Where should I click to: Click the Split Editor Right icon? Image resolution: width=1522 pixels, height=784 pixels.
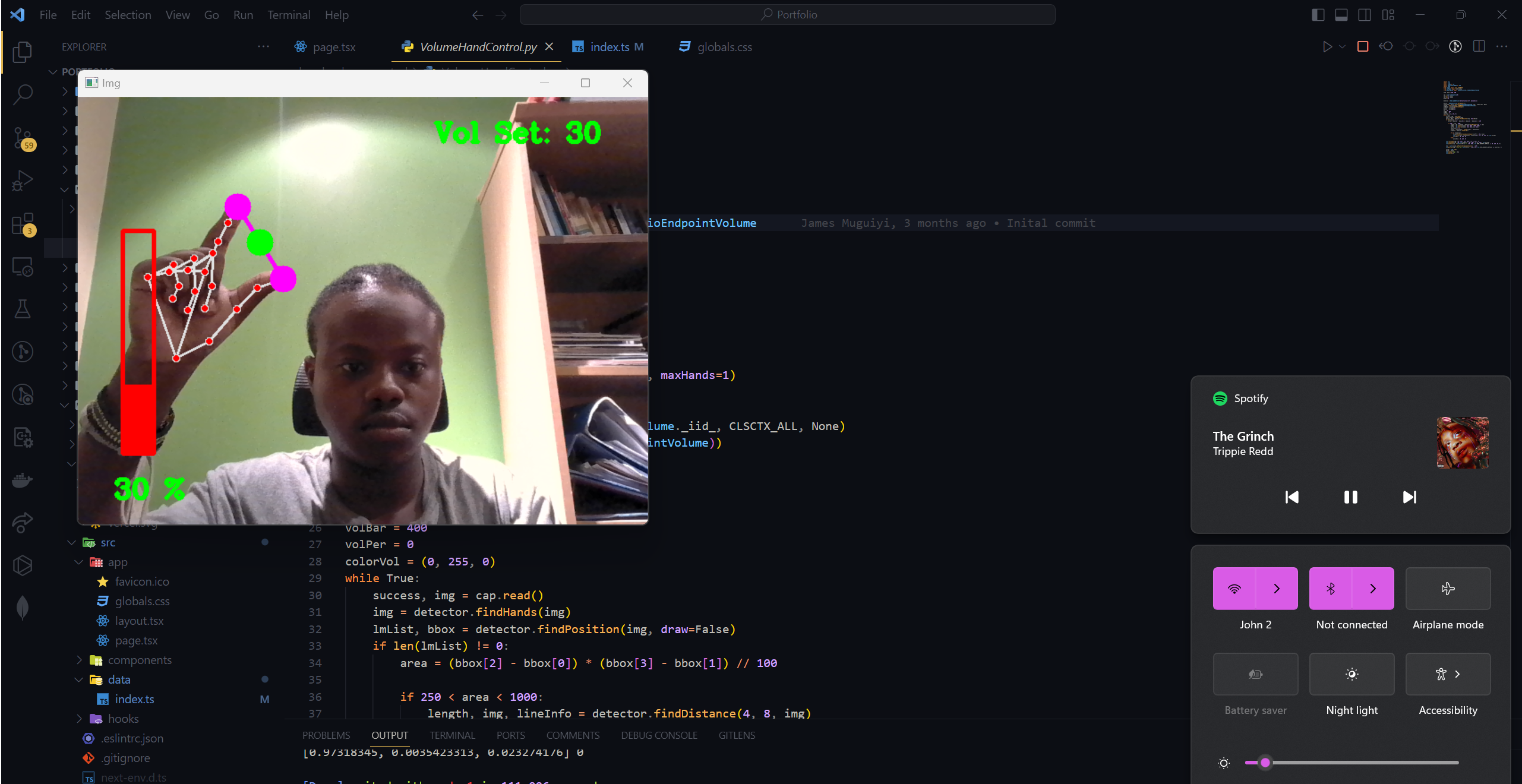(1479, 46)
